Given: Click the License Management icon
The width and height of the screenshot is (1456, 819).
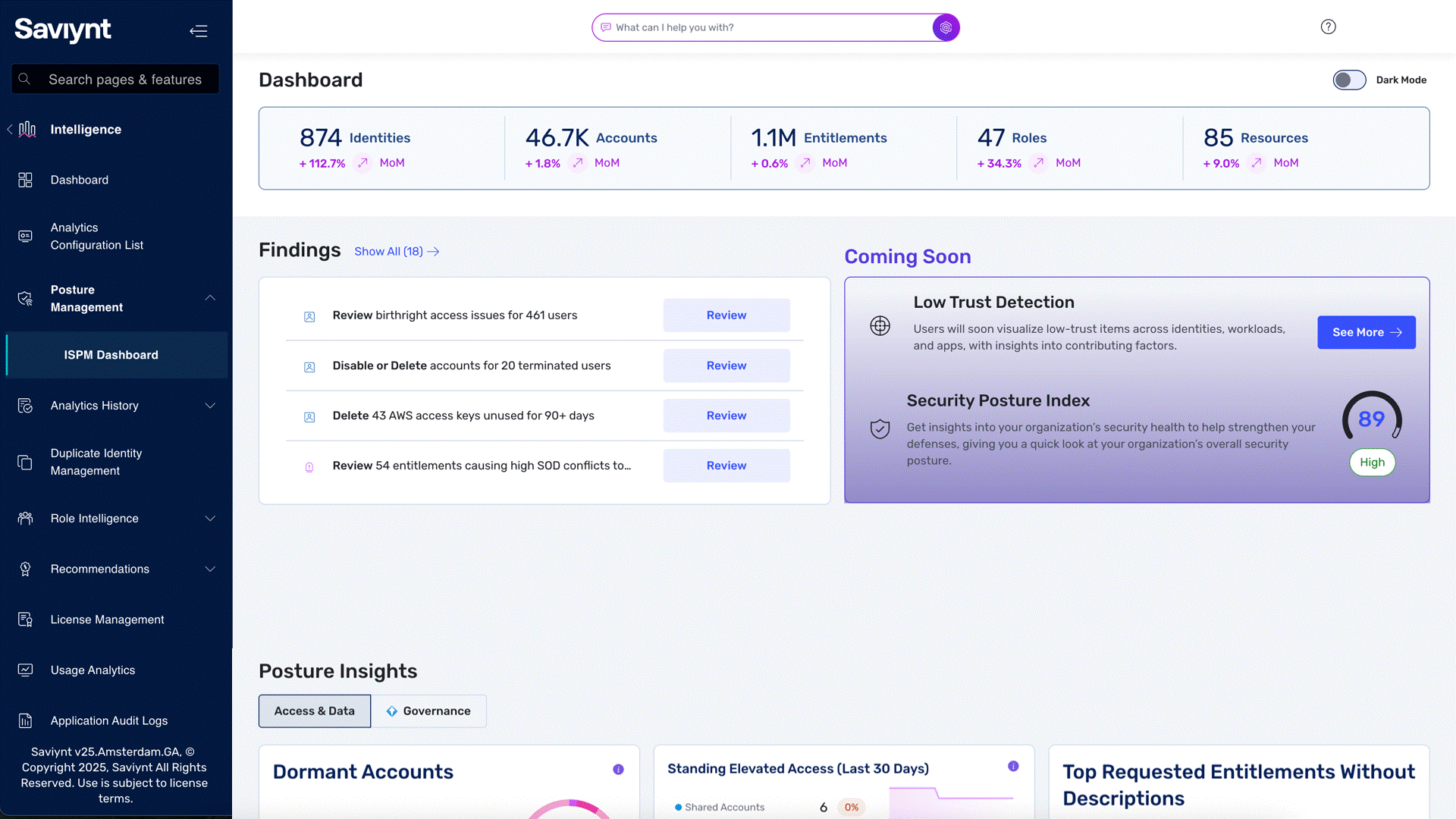Looking at the screenshot, I should click(25, 620).
